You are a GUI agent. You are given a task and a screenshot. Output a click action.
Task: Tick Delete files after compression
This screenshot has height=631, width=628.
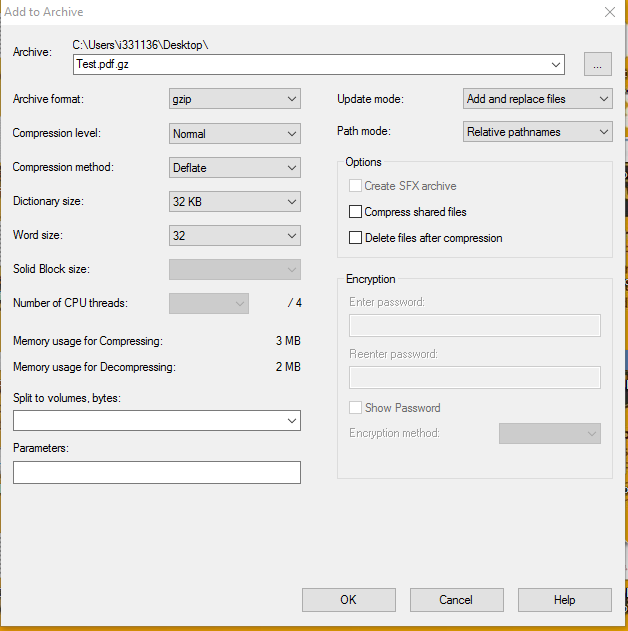[355, 238]
